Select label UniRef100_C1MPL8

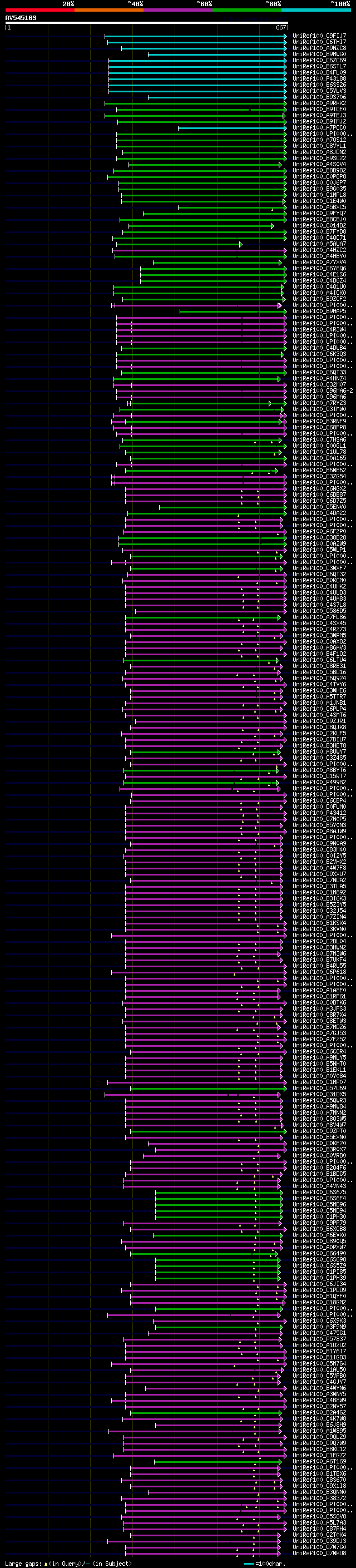point(319,195)
